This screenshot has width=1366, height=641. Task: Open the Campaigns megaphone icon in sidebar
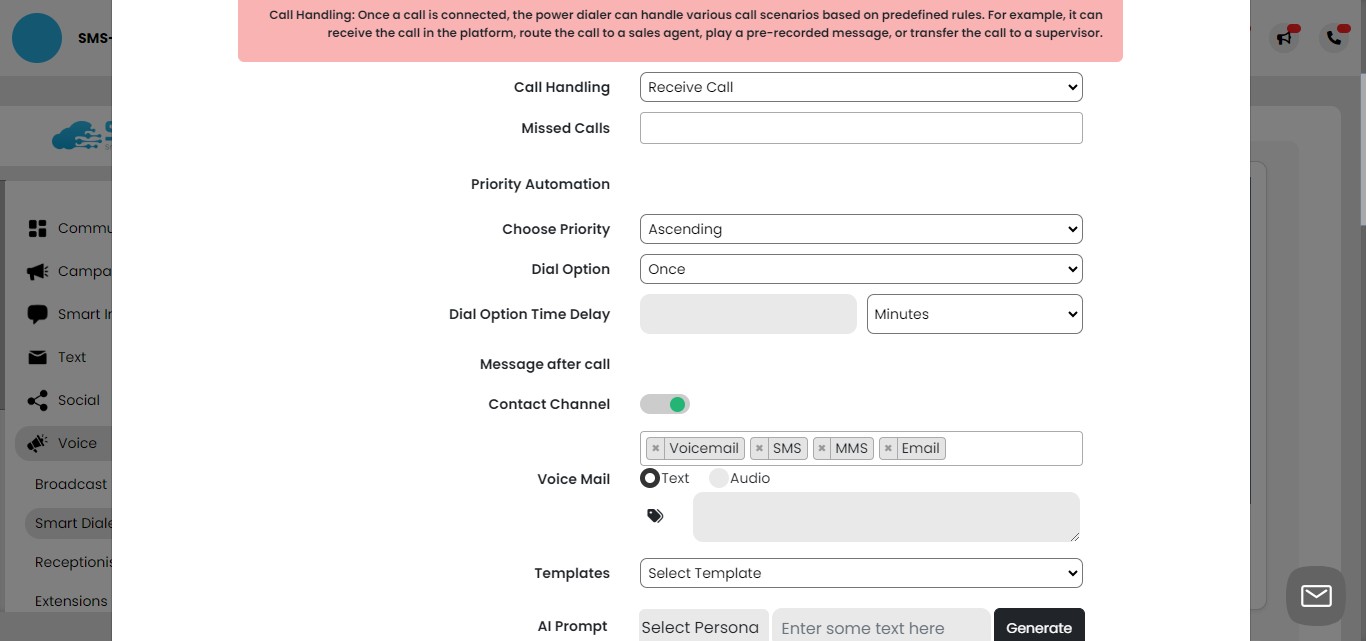coord(37,270)
